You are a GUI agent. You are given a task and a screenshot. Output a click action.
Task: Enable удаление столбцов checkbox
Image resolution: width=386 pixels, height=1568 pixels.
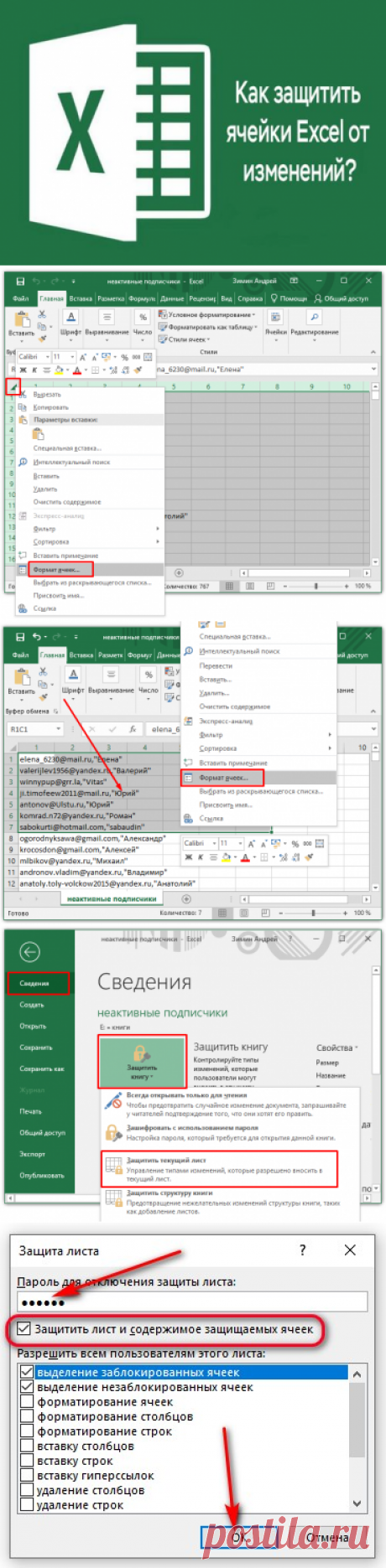[27, 1490]
